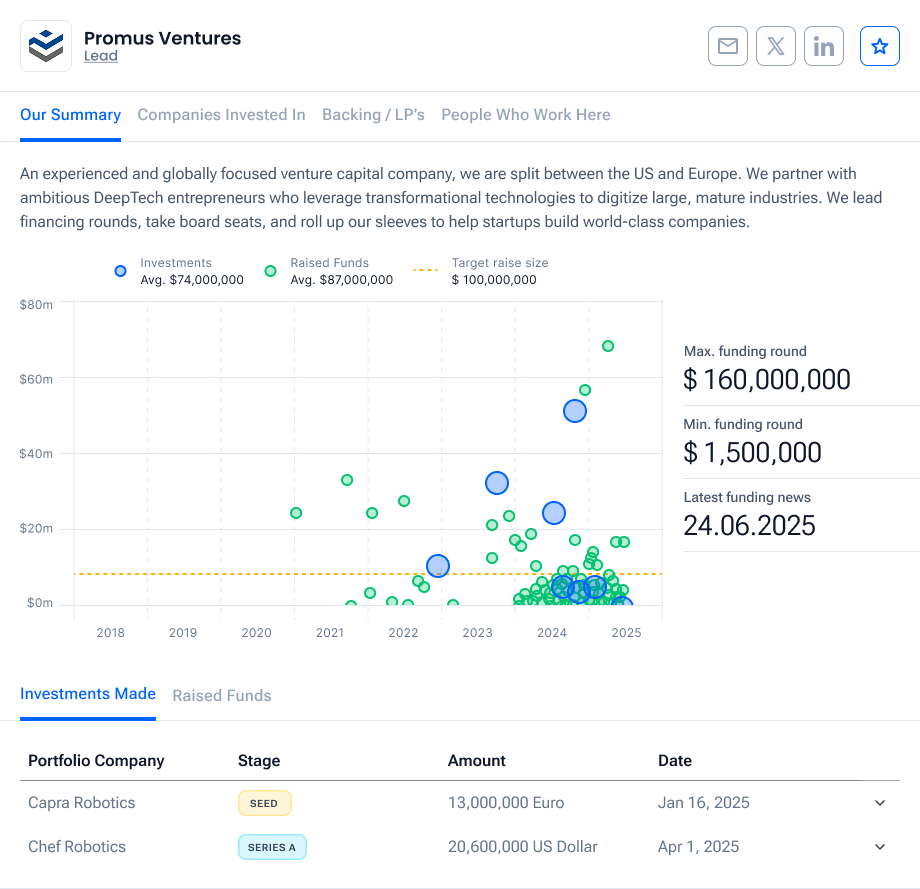The height and width of the screenshot is (889, 920).
Task: Switch to Companies Invested In tab
Action: pos(221,115)
